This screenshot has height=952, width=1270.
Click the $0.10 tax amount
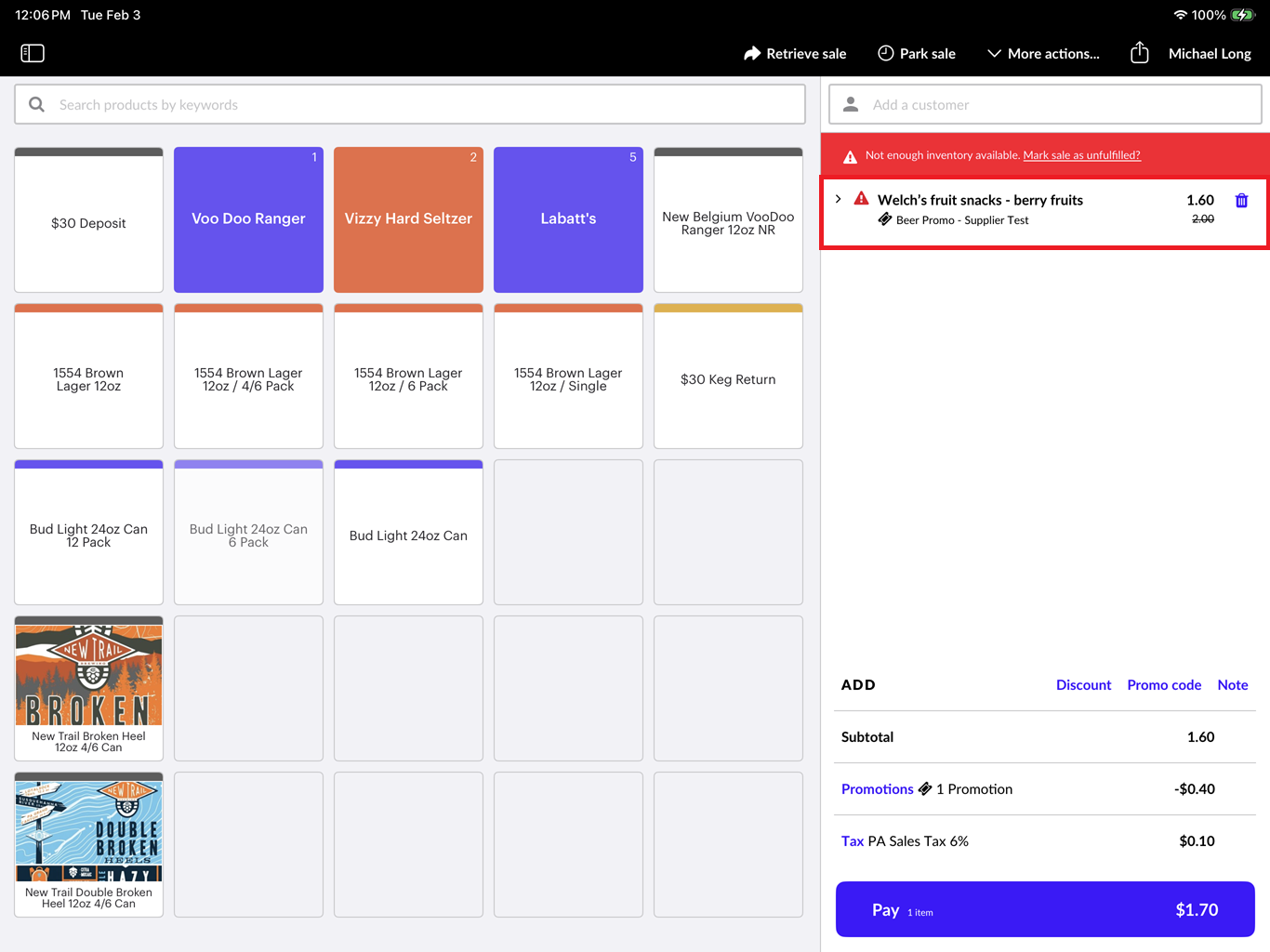coord(1197,841)
